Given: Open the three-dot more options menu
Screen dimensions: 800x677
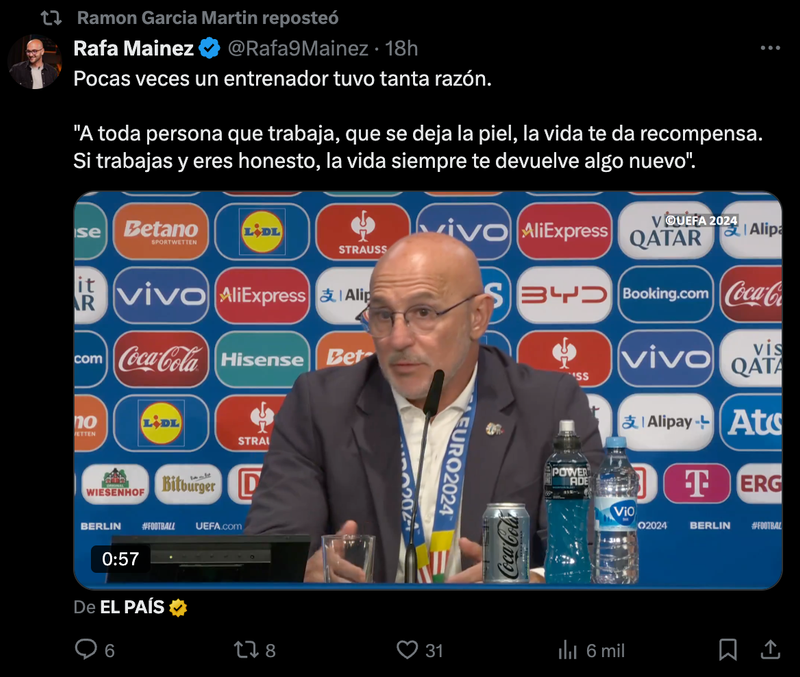Looking at the screenshot, I should click(770, 48).
